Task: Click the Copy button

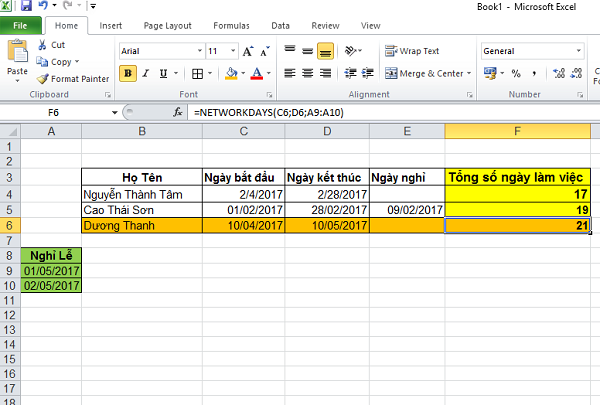Action: point(58,62)
